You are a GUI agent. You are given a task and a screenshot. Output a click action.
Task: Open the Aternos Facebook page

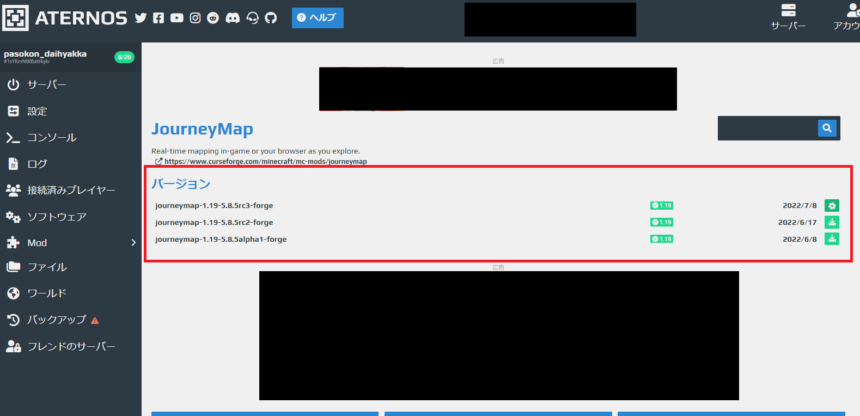pos(159,18)
